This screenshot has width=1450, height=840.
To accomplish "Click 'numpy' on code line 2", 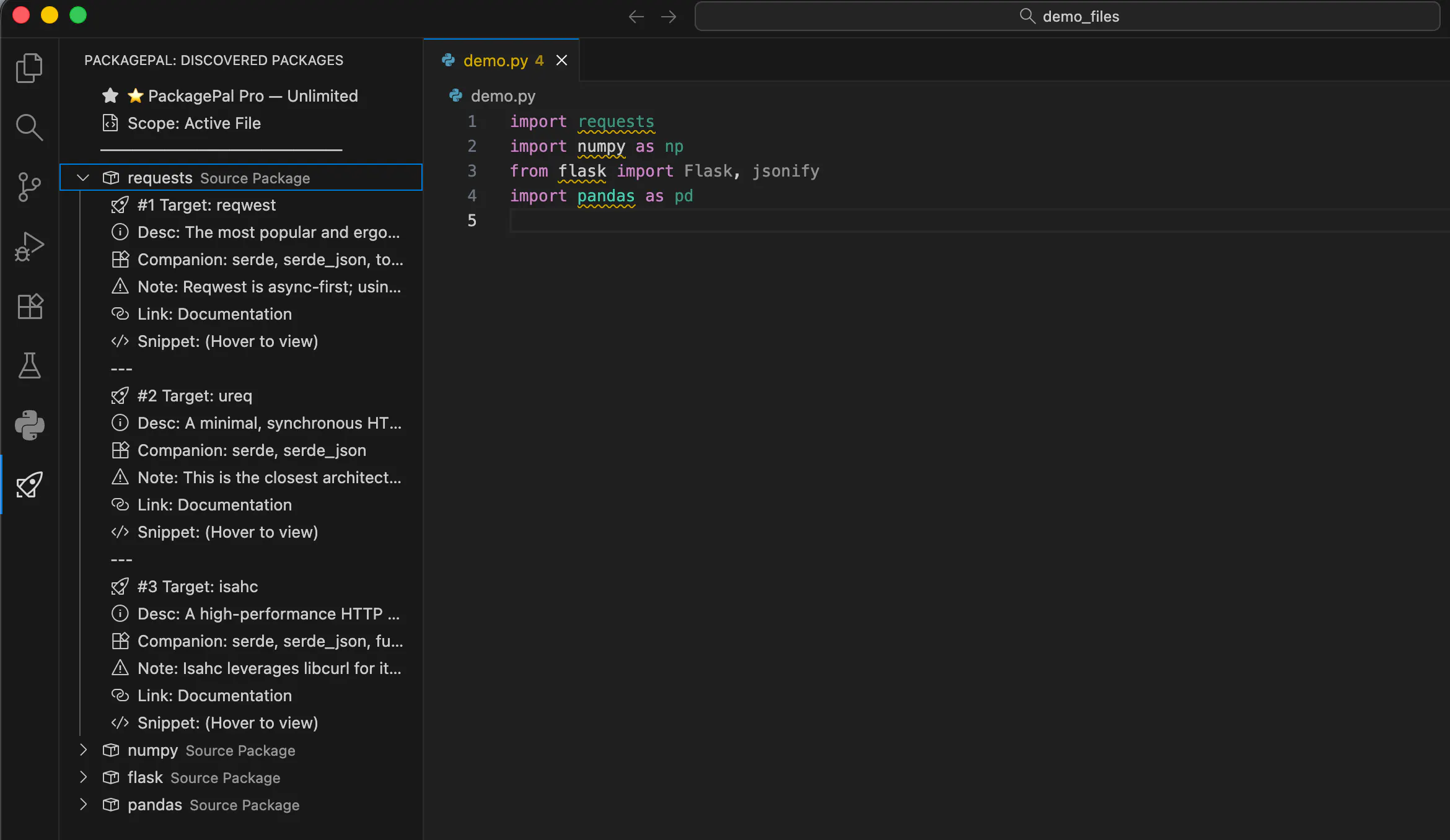I will [601, 146].
